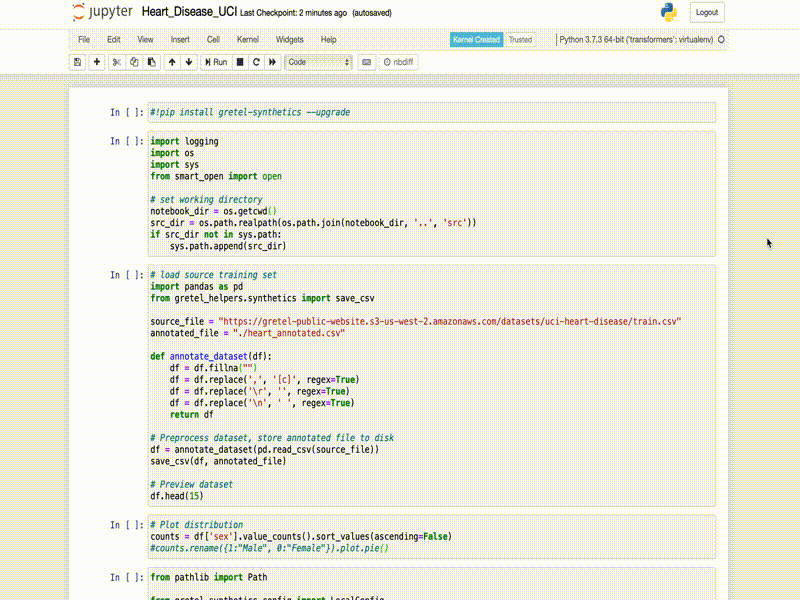Open the Insert menu

coord(180,40)
